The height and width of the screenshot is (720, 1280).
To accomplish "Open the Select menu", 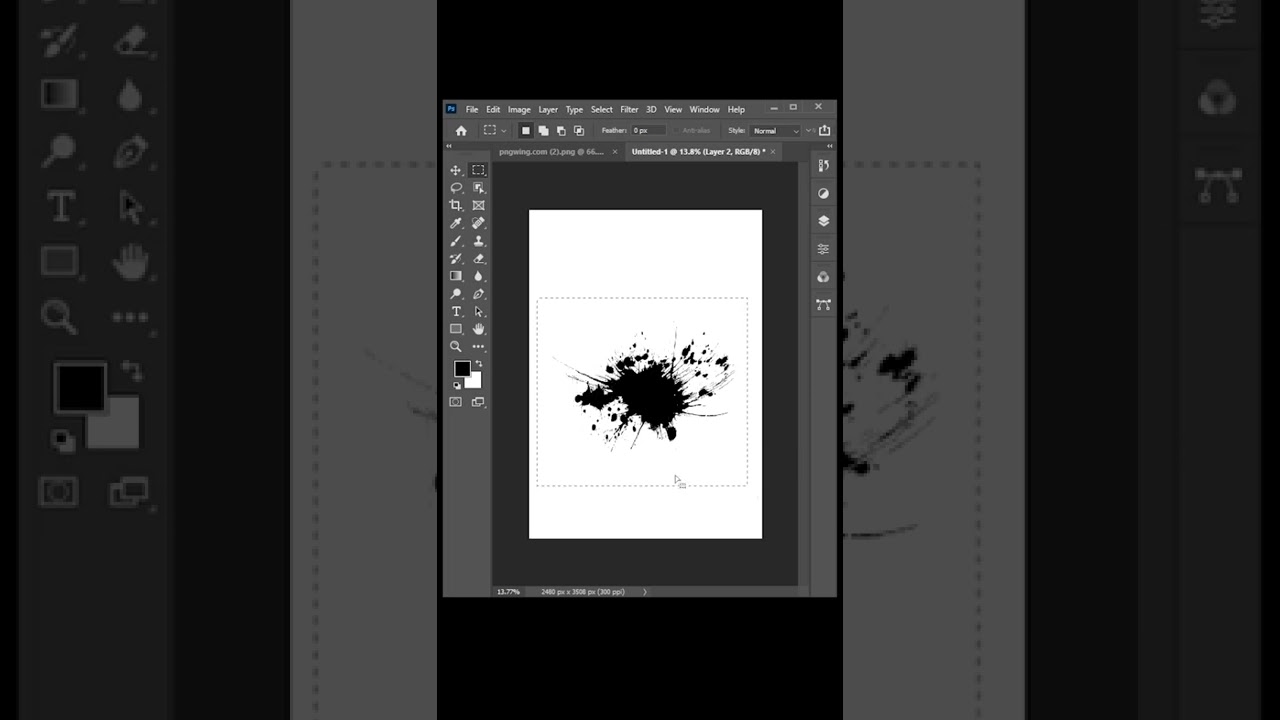I will tap(602, 109).
